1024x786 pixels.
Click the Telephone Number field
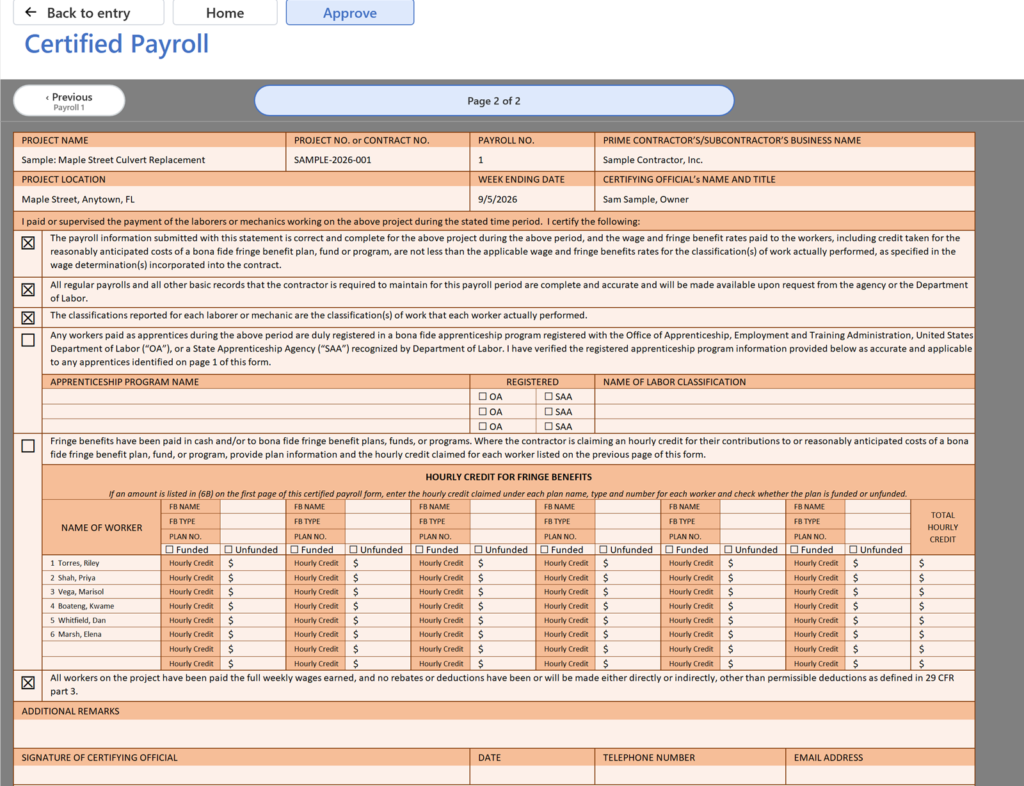690,776
